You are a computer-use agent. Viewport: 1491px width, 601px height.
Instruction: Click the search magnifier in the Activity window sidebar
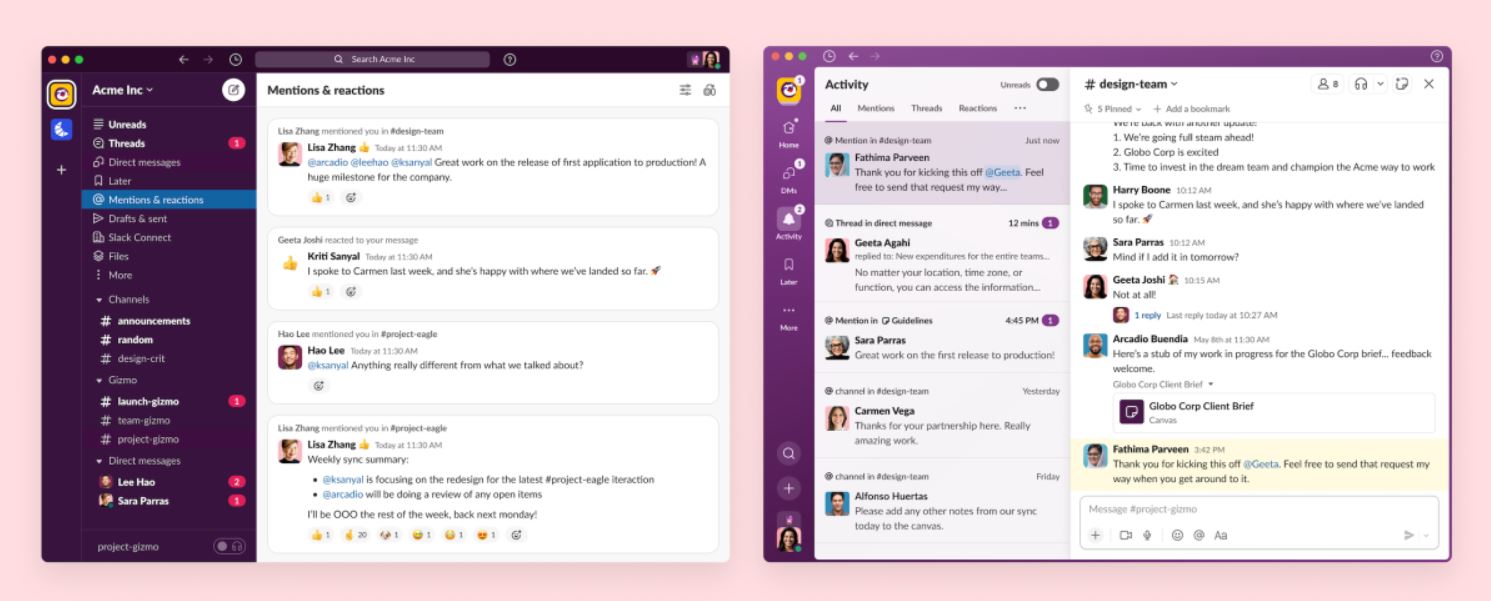(x=789, y=454)
